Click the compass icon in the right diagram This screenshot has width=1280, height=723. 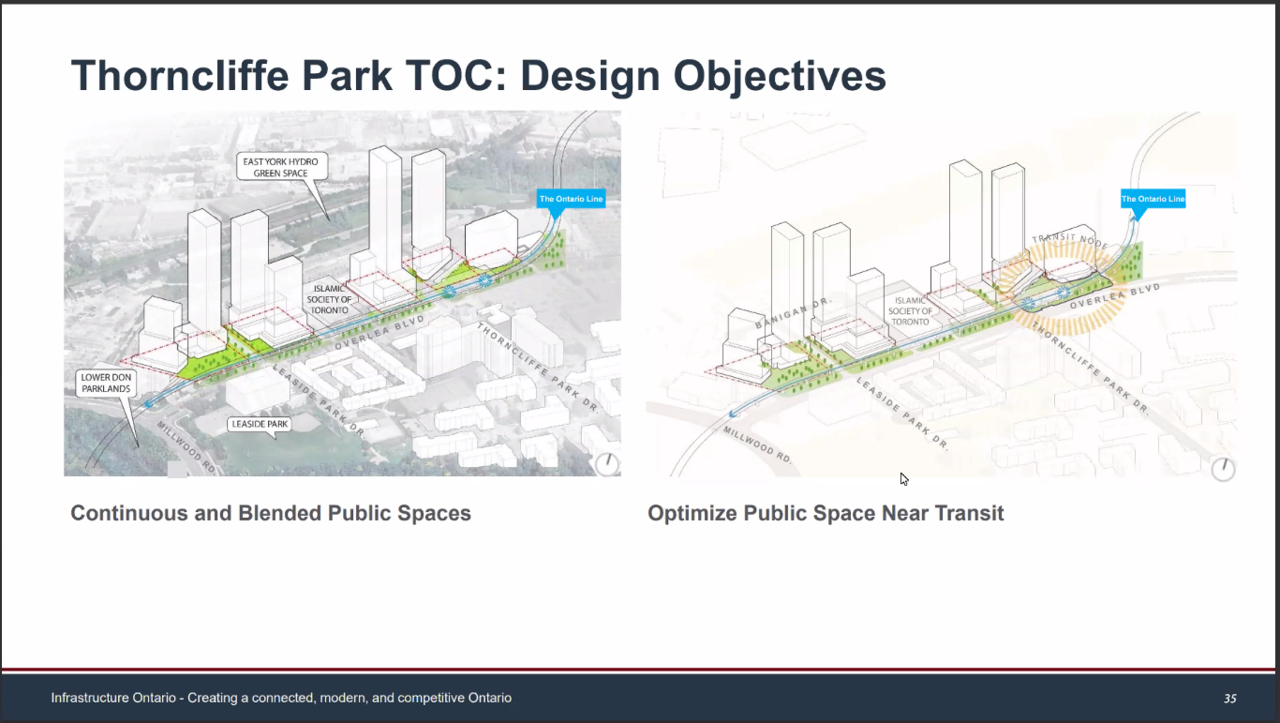[1222, 469]
